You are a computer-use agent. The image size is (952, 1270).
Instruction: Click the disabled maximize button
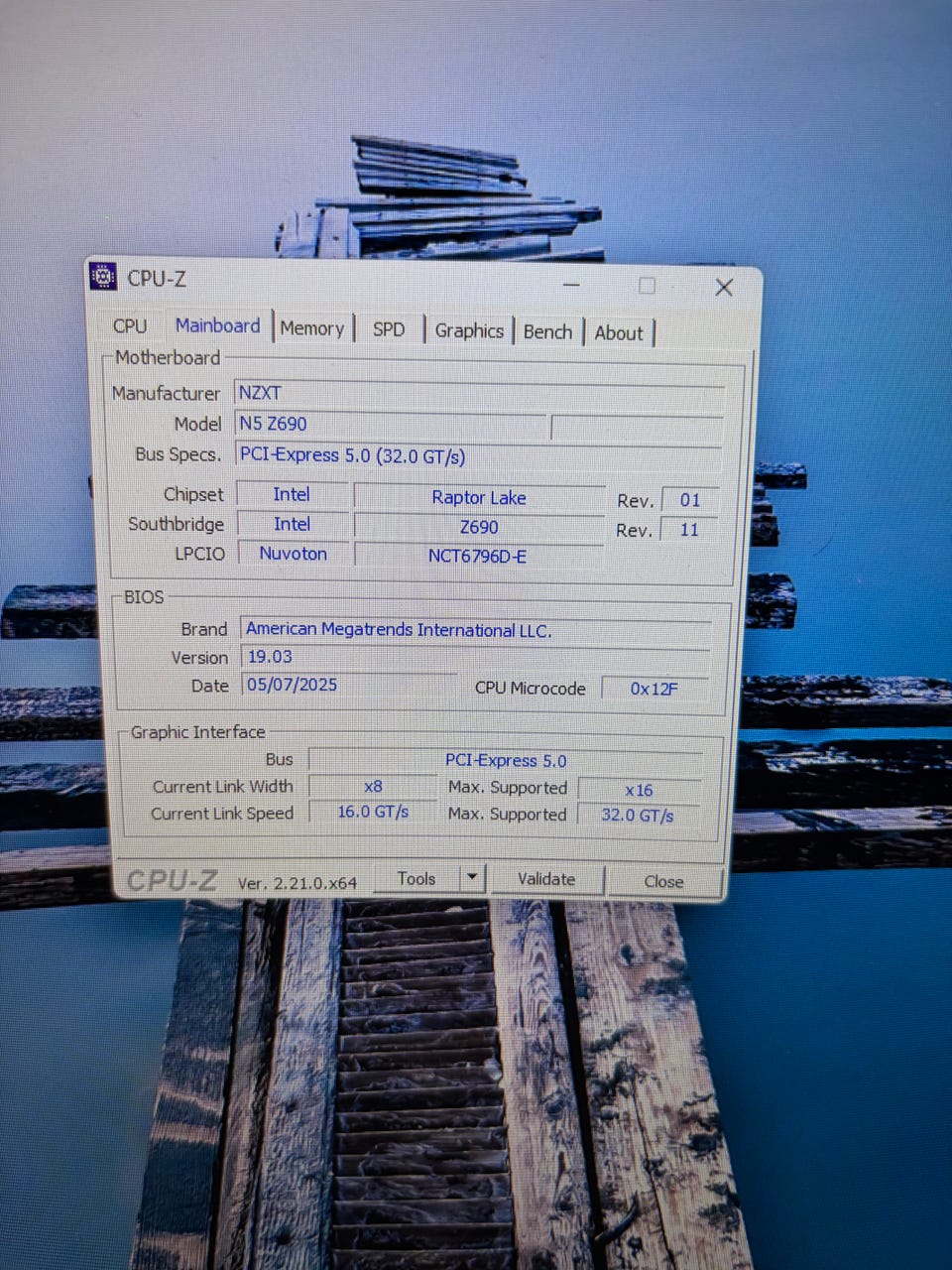click(x=648, y=286)
